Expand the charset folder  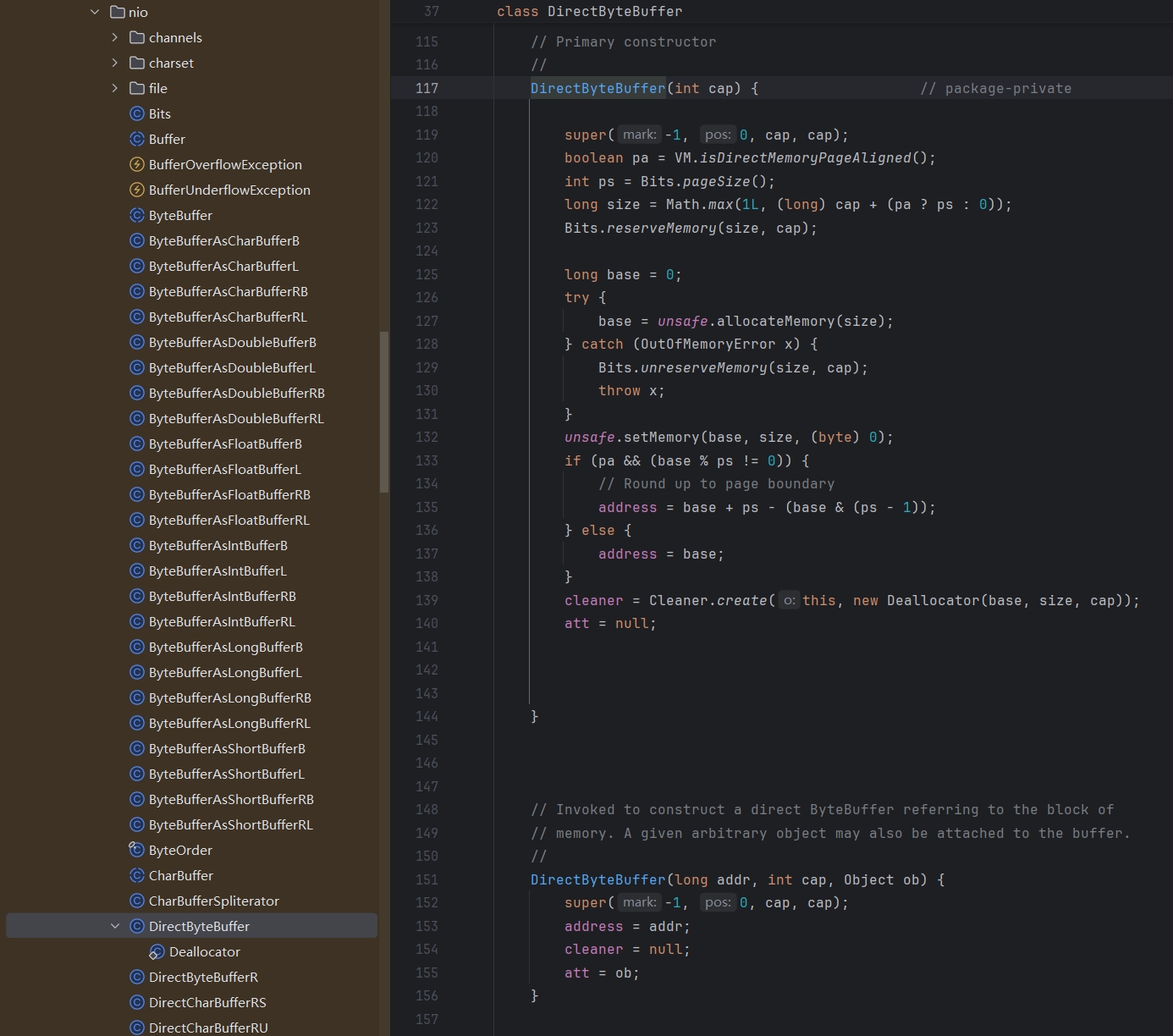point(115,63)
